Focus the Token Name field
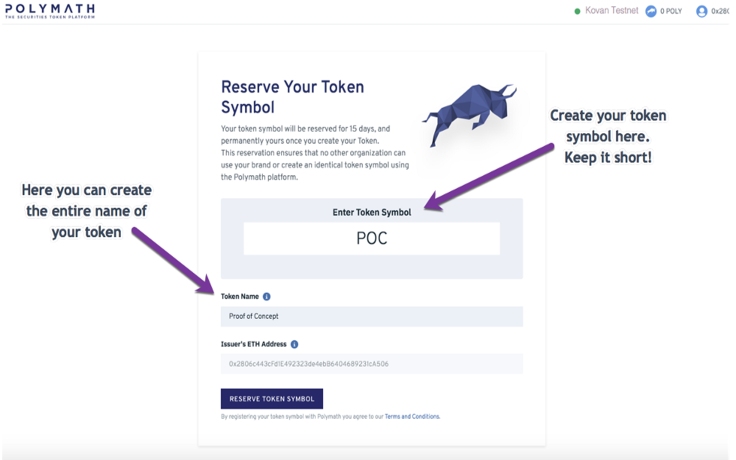 click(372, 316)
